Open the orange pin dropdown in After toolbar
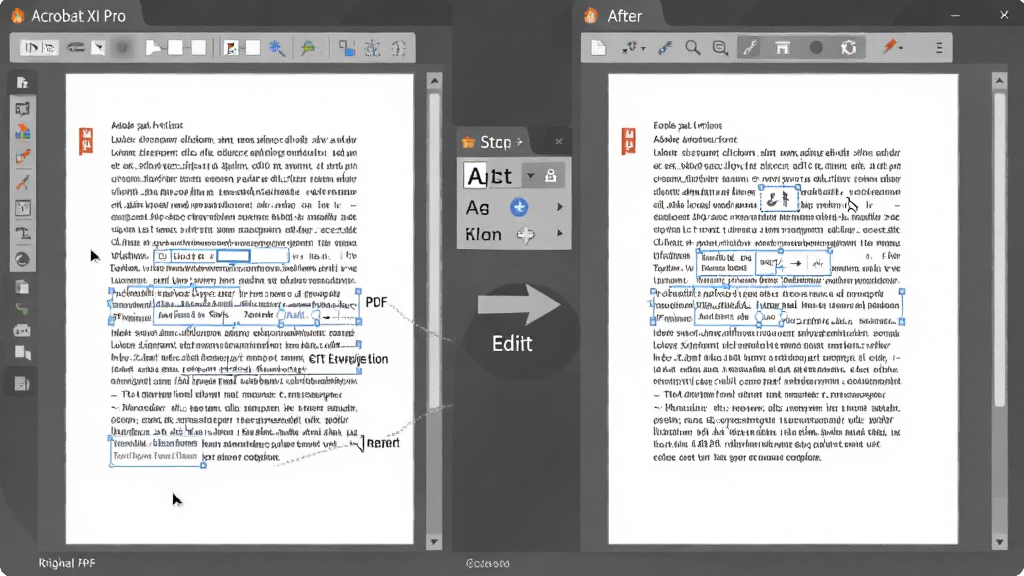 pyautogui.click(x=892, y=47)
